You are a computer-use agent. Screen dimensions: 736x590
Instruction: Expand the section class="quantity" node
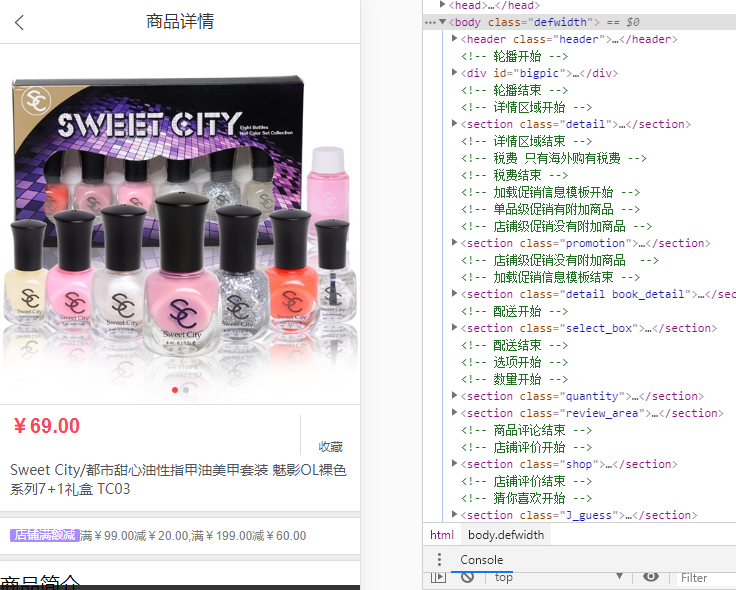point(454,396)
